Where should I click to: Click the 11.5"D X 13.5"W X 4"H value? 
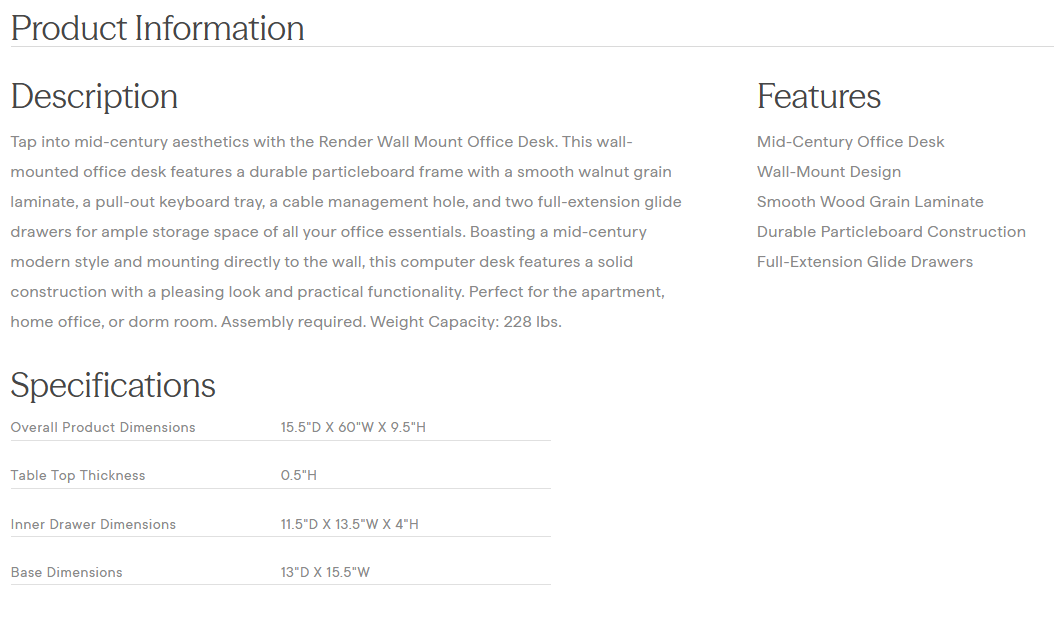349,524
